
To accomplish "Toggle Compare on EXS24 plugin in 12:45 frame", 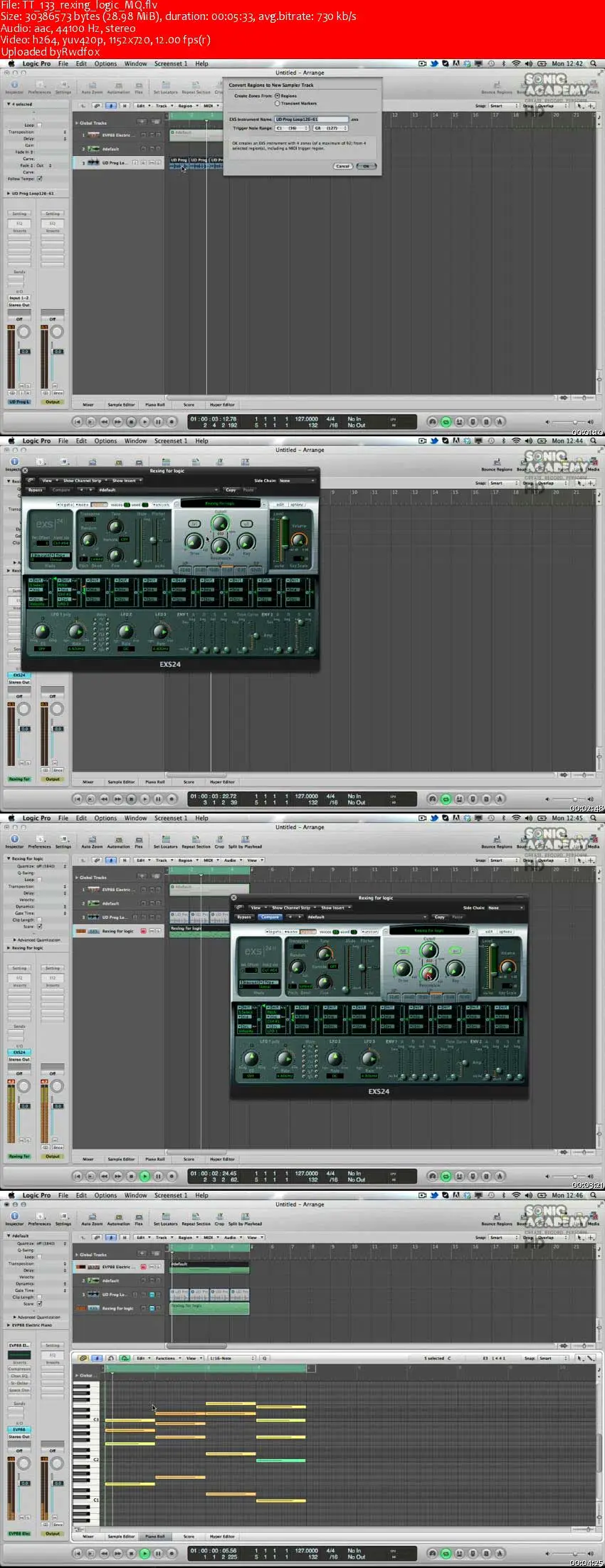I will click(x=270, y=917).
